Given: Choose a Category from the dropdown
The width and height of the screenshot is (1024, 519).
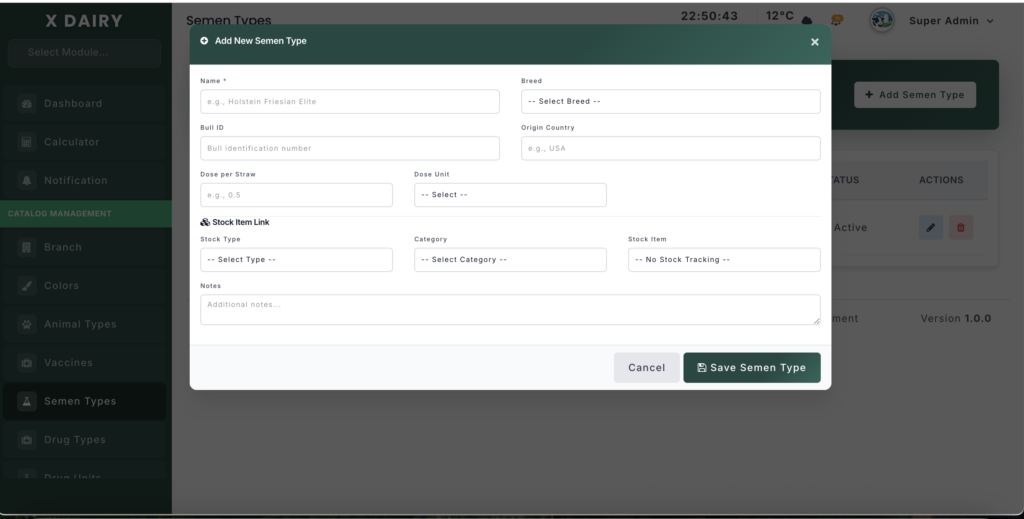Looking at the screenshot, I should pyautogui.click(x=510, y=260).
